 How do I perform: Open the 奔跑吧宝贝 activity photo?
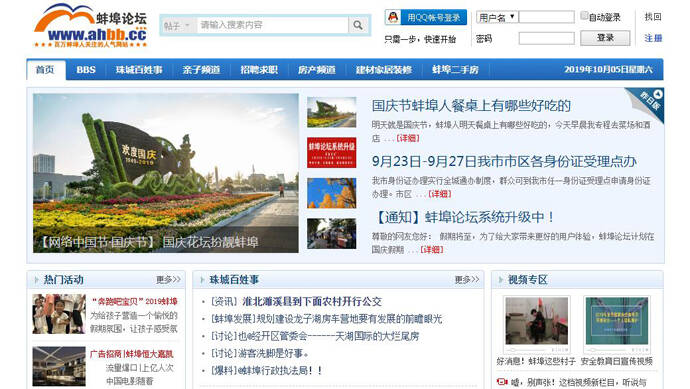59,314
